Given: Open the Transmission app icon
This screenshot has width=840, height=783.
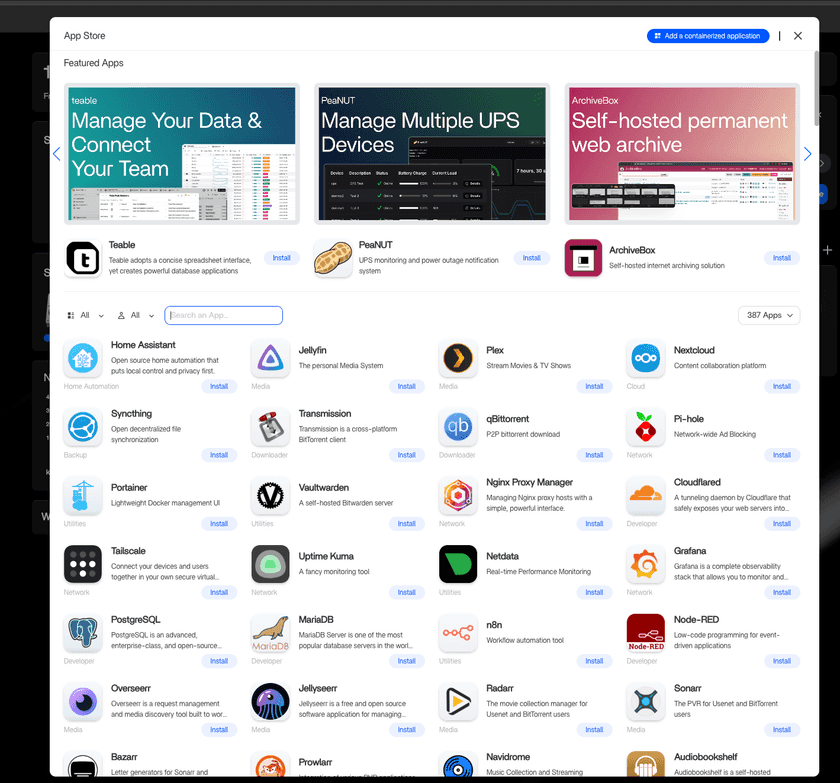Looking at the screenshot, I should 270,427.
